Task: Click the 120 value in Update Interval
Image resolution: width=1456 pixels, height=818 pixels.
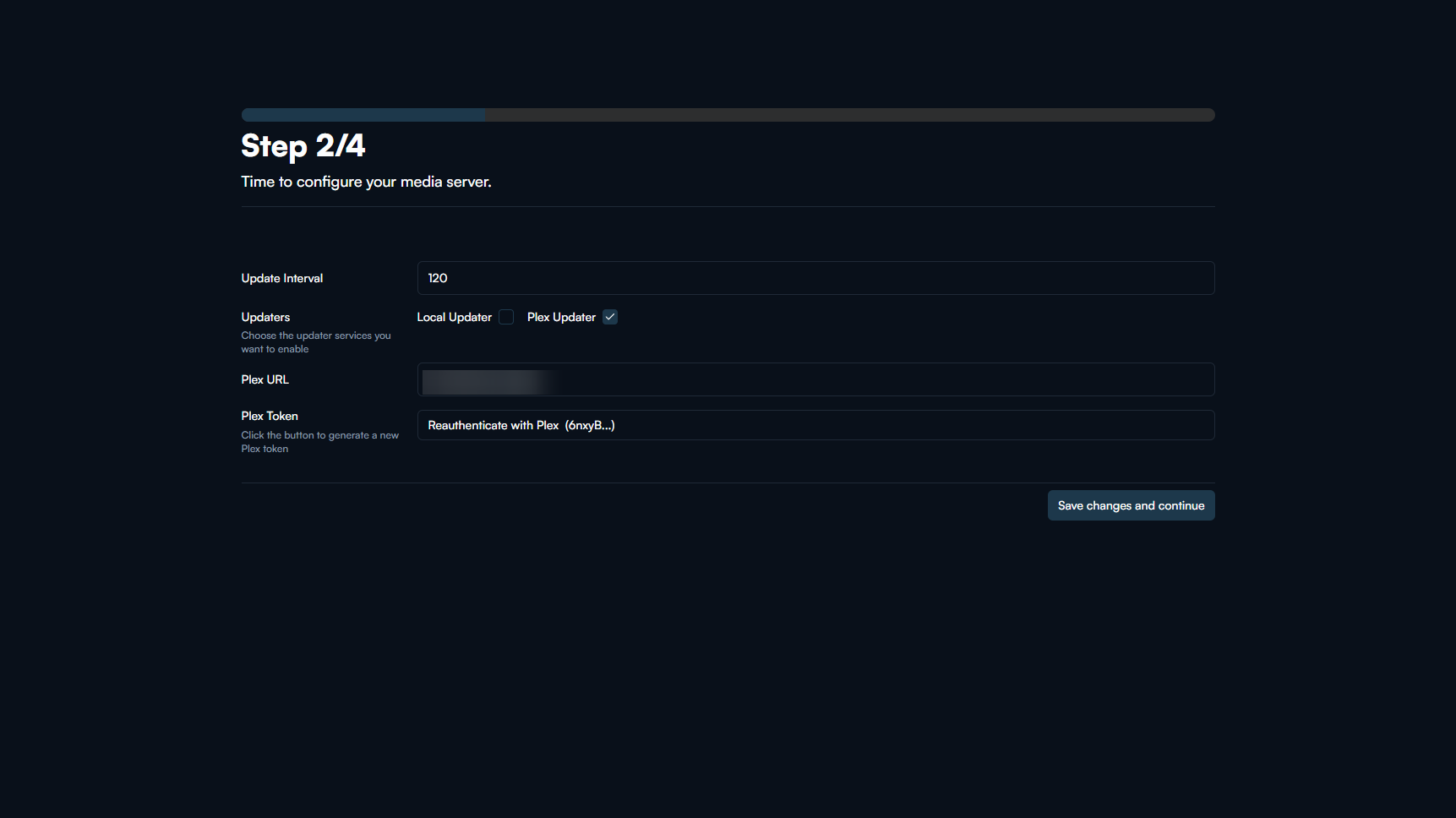Action: coord(438,278)
